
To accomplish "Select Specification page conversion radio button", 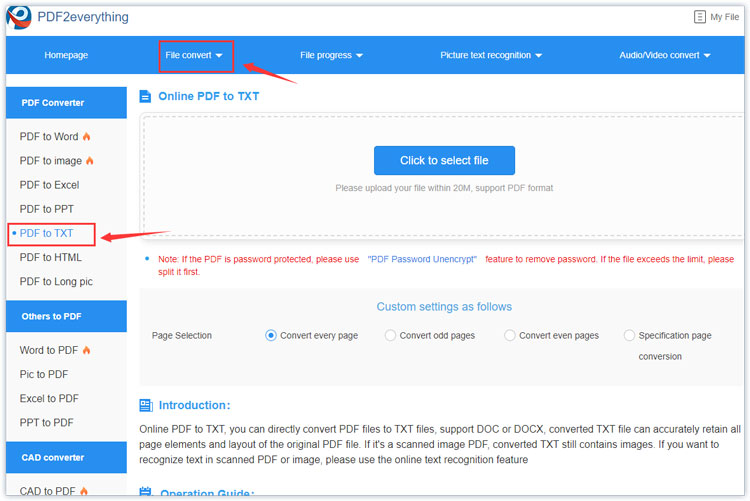I will click(629, 335).
